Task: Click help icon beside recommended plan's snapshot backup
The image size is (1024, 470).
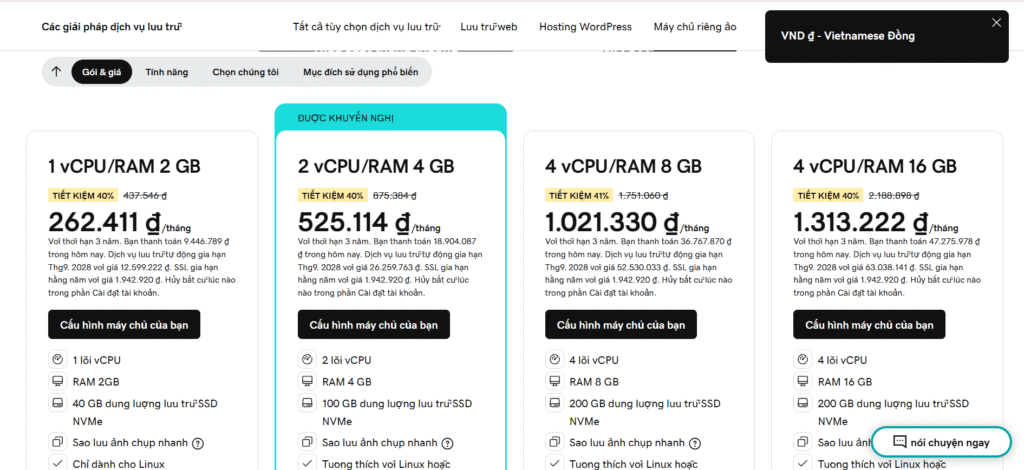Action: [x=448, y=443]
